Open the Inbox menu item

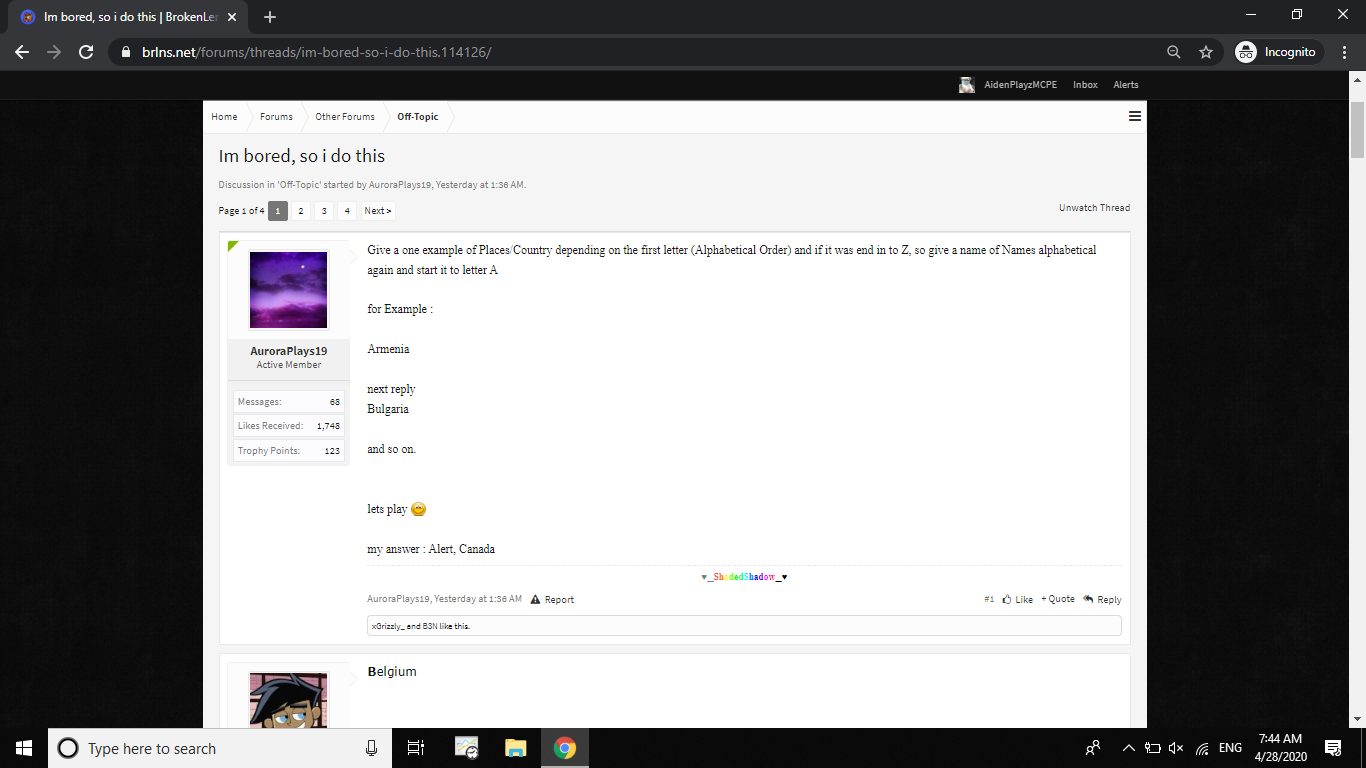1085,85
